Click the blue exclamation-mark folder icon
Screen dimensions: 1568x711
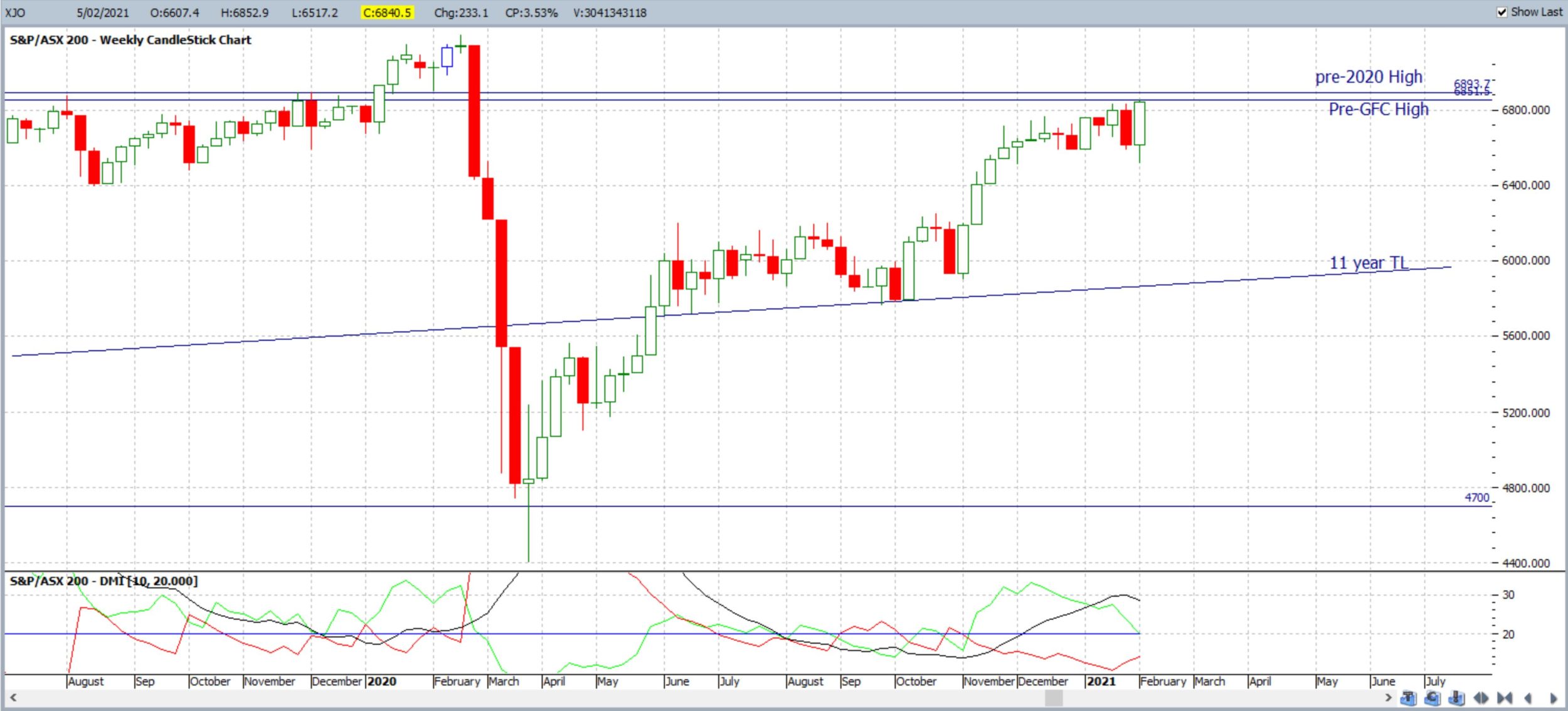pos(1456,698)
